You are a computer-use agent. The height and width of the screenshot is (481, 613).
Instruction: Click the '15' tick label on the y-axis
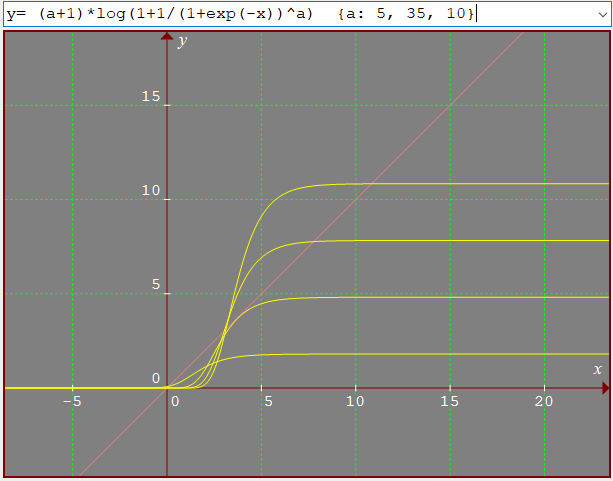pyautogui.click(x=150, y=97)
